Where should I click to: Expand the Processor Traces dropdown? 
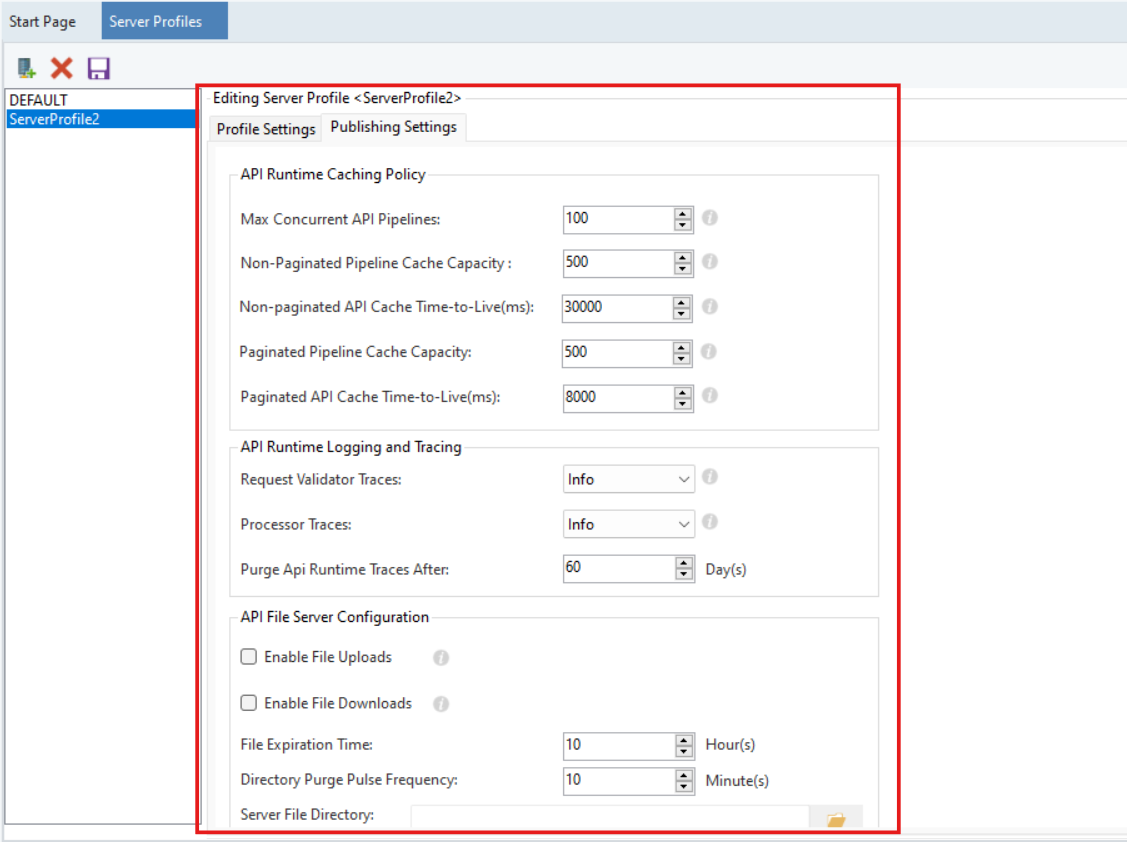click(x=684, y=525)
